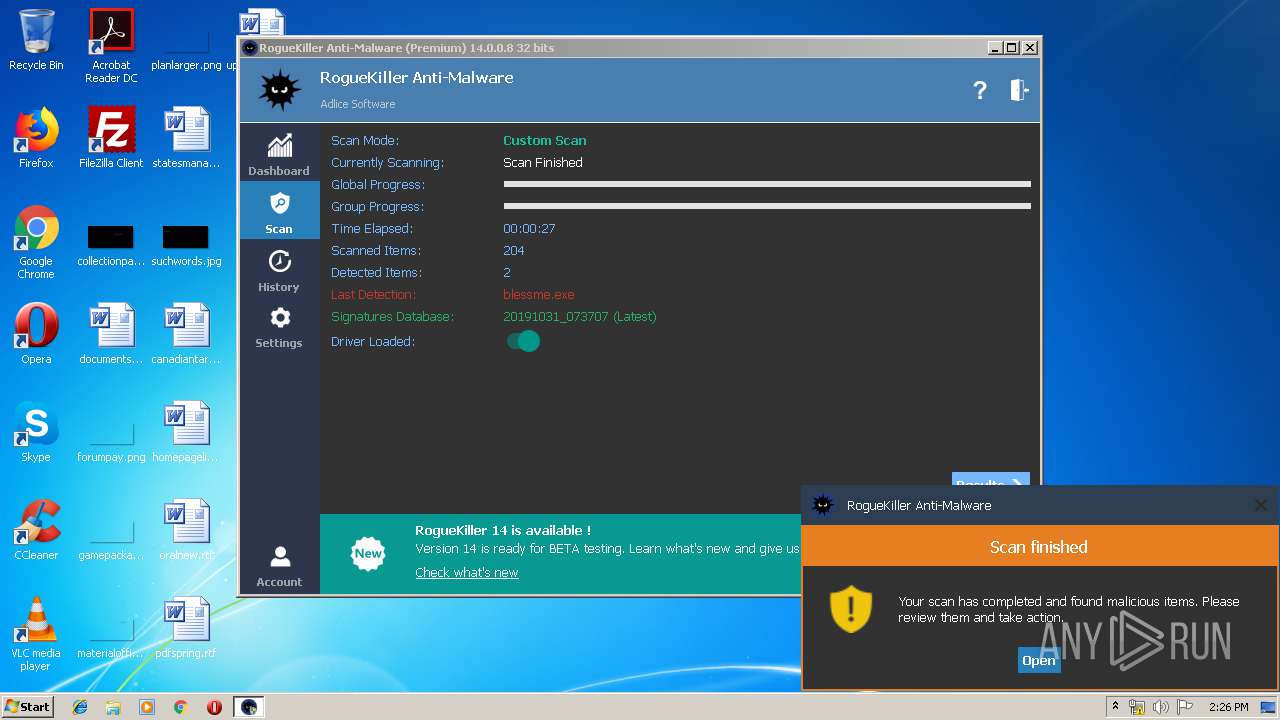Click the Scan Finished status text
The width and height of the screenshot is (1280, 720).
click(x=543, y=162)
